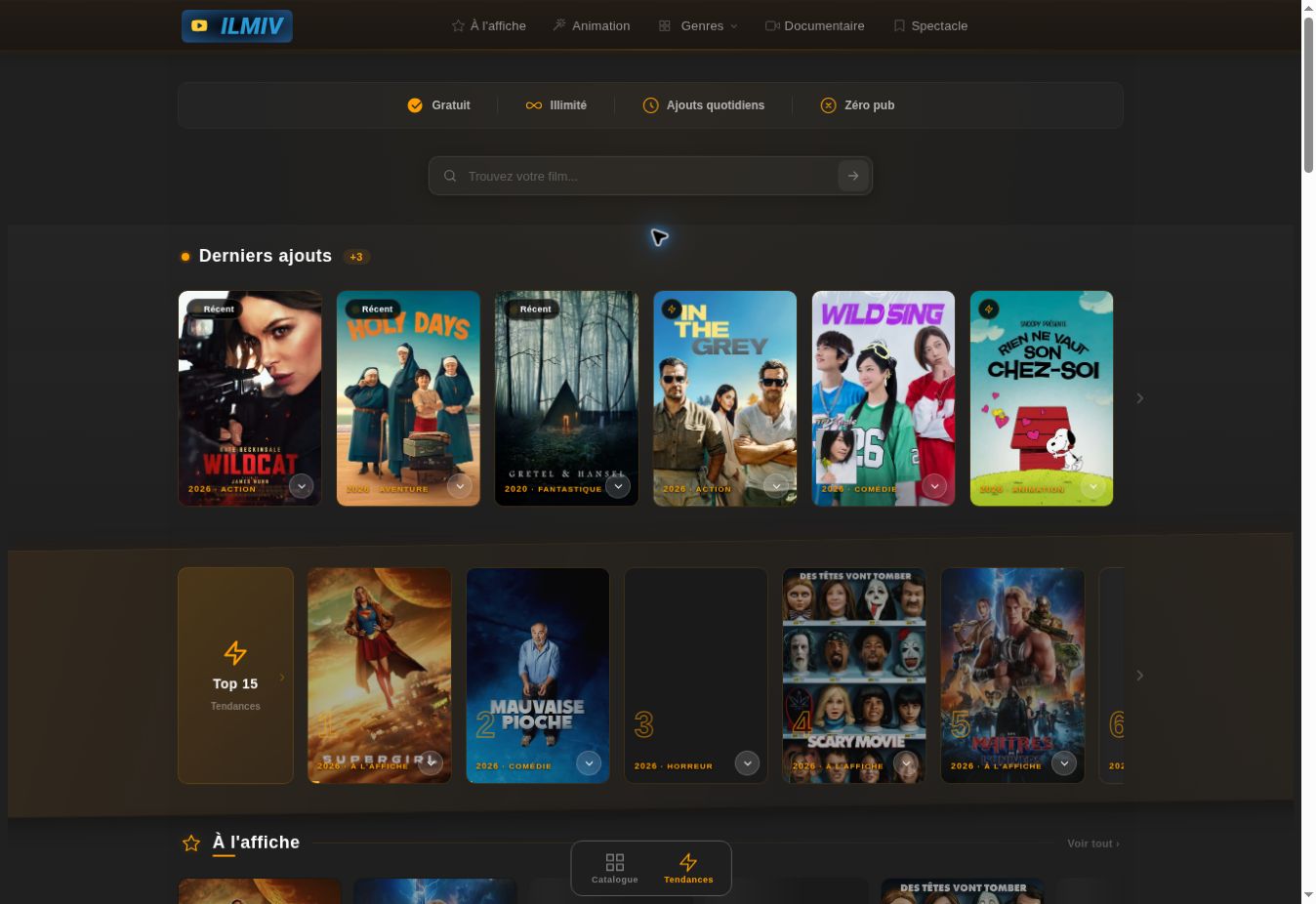Advance the Derniers ajouts carousel with the next arrow
Image resolution: width=1316 pixels, height=904 pixels.
[x=1139, y=398]
